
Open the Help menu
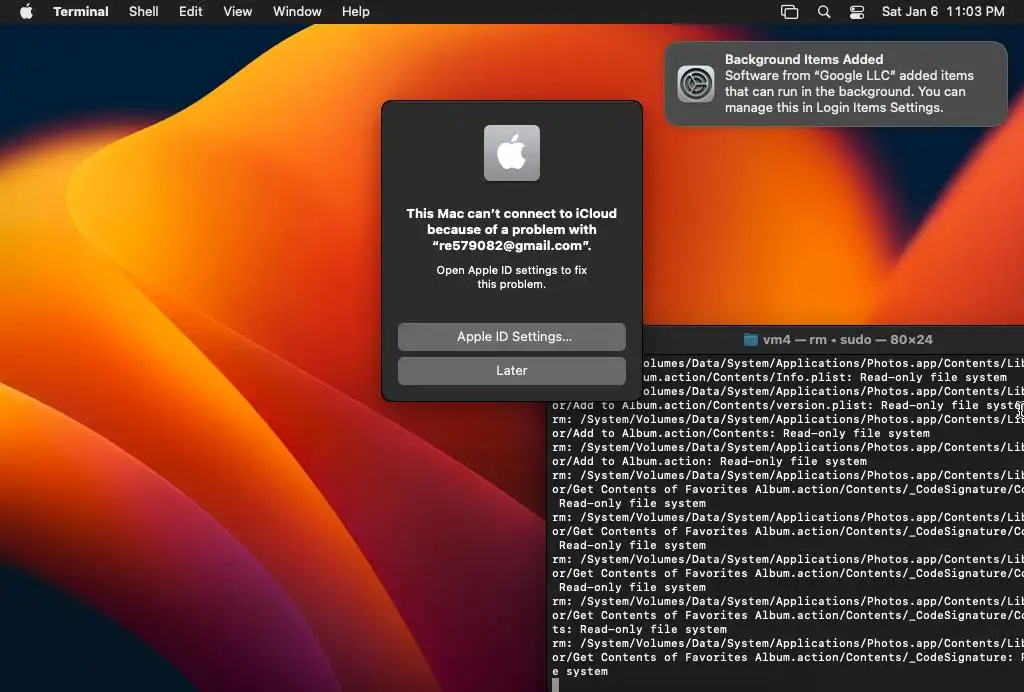click(x=356, y=11)
